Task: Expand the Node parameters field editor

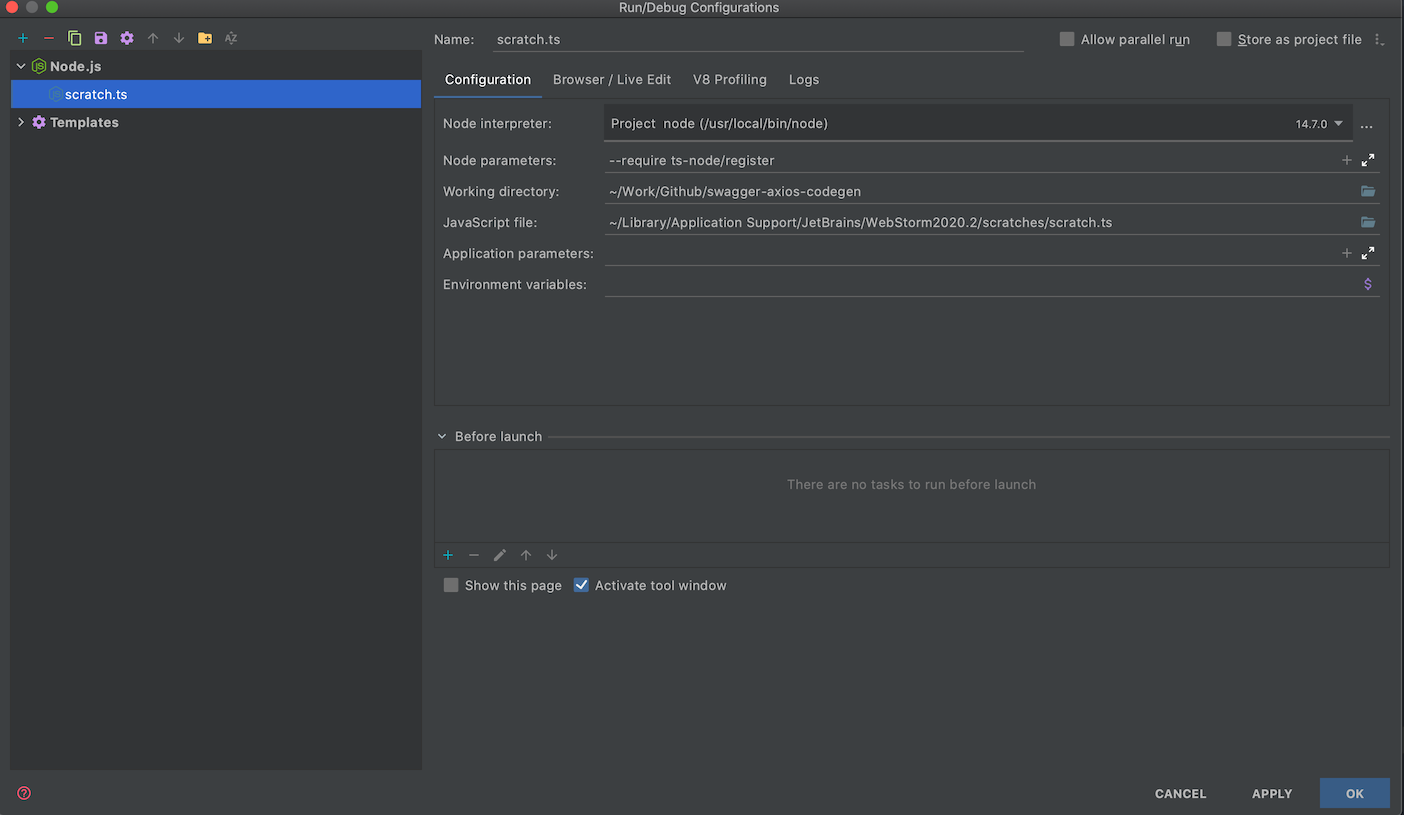Action: pyautogui.click(x=1368, y=160)
